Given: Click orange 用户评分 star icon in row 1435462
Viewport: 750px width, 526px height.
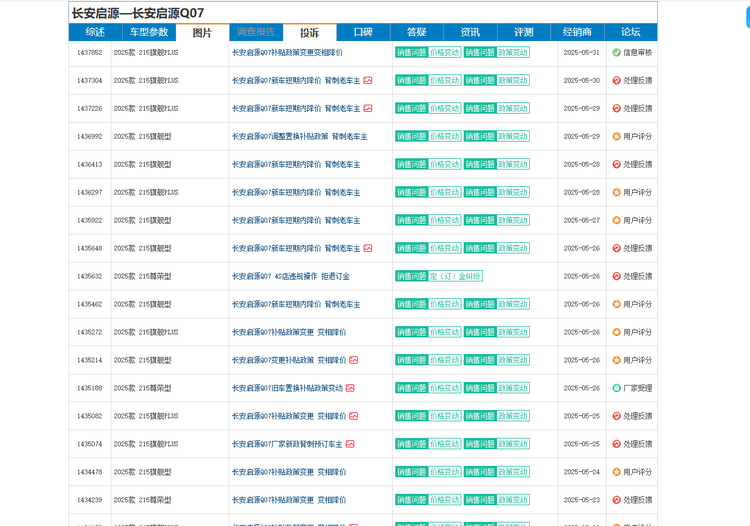Looking at the screenshot, I should point(617,304).
